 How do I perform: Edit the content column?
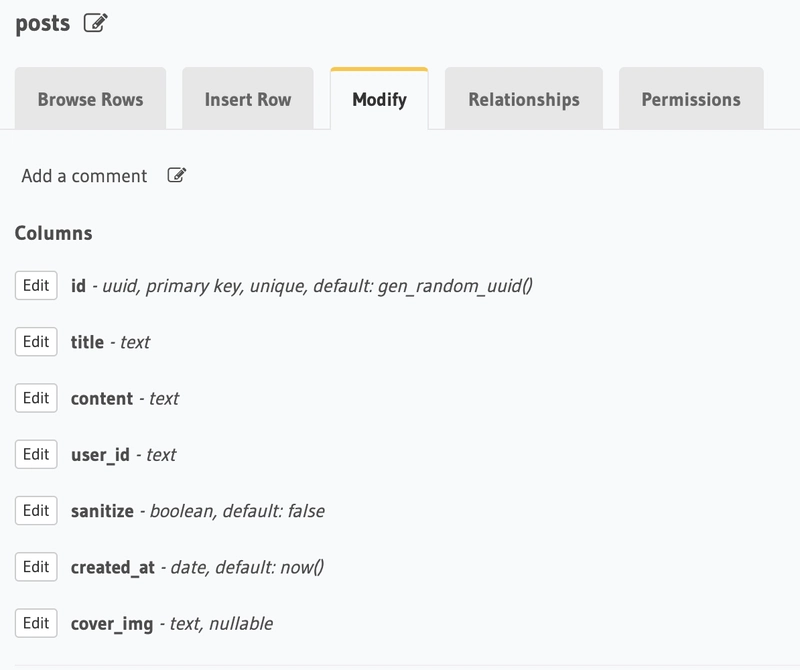36,398
